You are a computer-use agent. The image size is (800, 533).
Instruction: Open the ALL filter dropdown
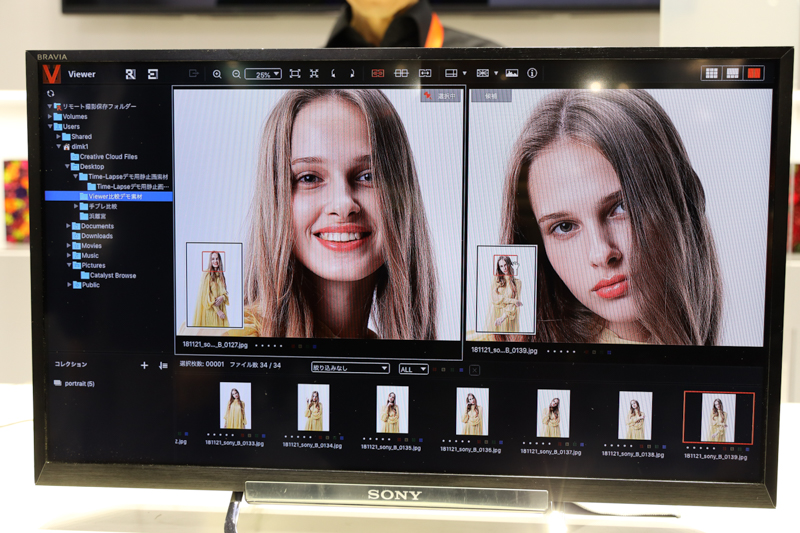click(x=413, y=369)
